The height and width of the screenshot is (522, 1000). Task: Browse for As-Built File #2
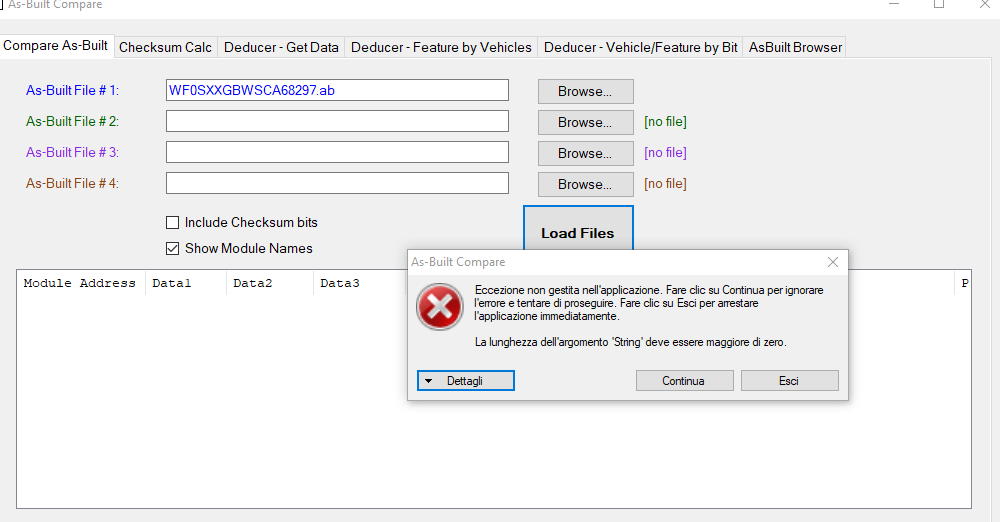click(x=585, y=122)
